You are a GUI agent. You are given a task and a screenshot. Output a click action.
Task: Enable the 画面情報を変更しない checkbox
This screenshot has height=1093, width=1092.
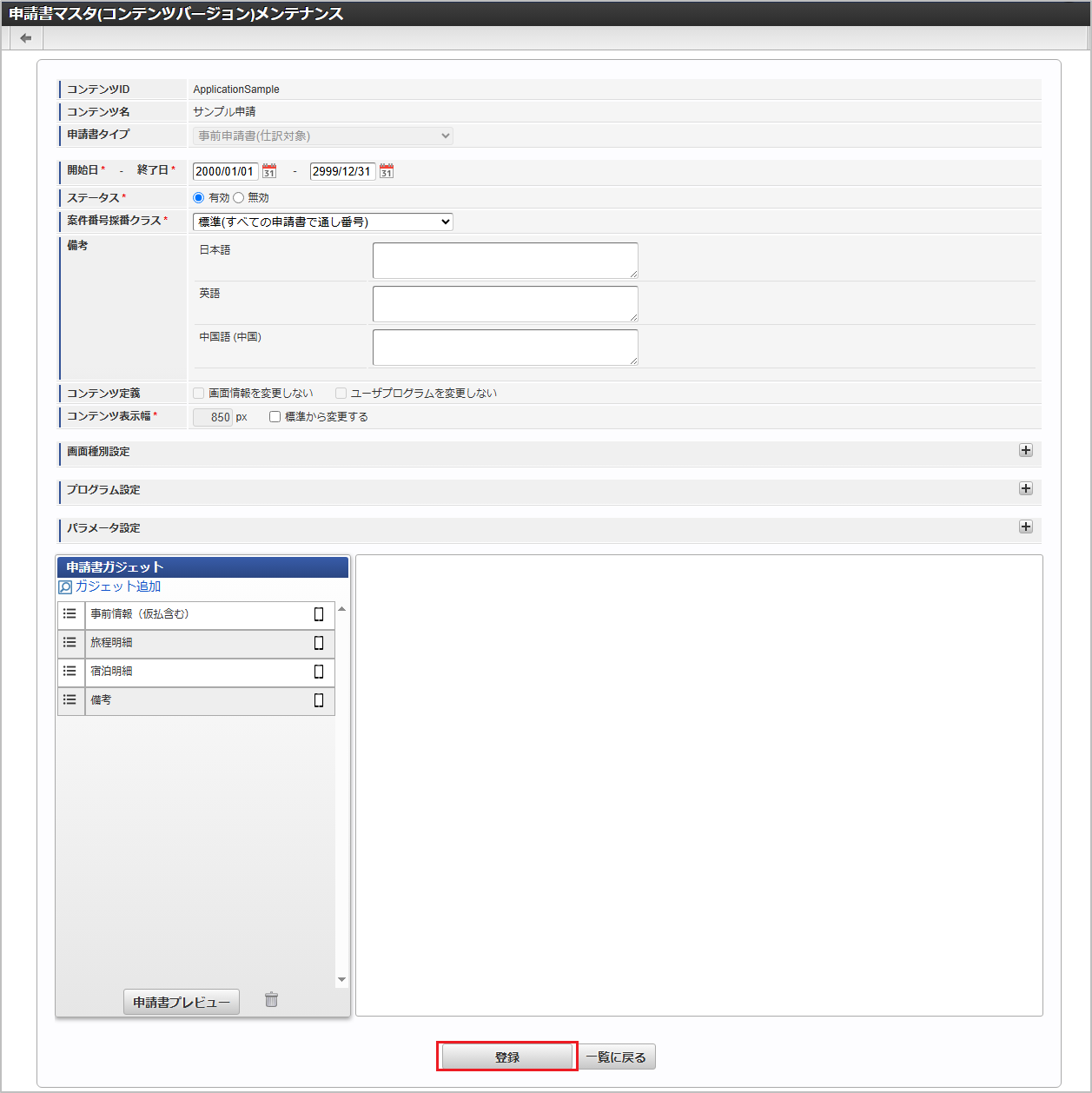[198, 393]
